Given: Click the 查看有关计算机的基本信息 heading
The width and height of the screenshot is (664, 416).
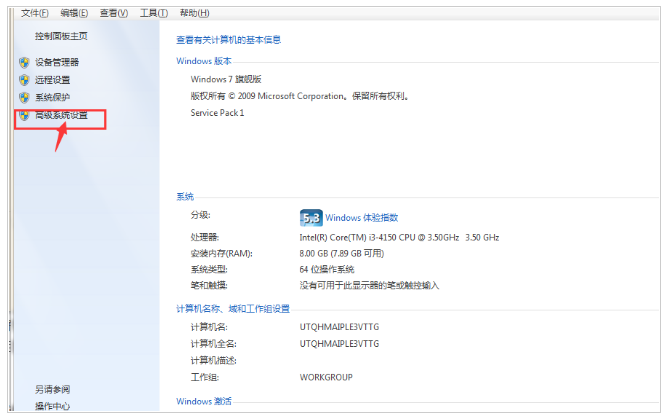Looking at the screenshot, I should [229, 40].
